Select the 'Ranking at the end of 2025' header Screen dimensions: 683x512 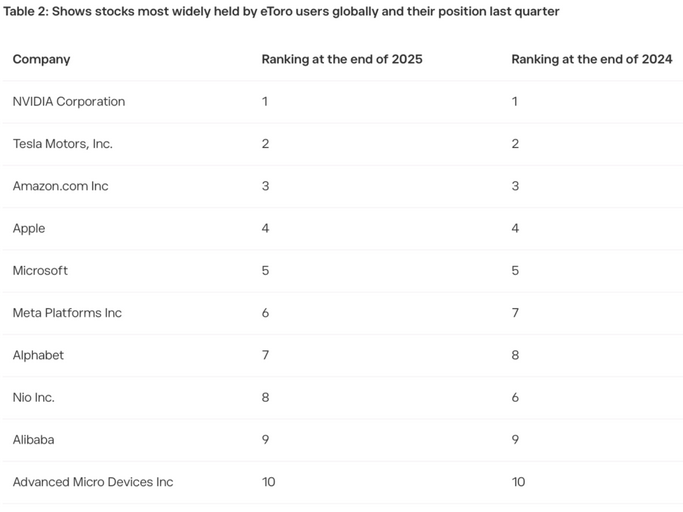[342, 60]
